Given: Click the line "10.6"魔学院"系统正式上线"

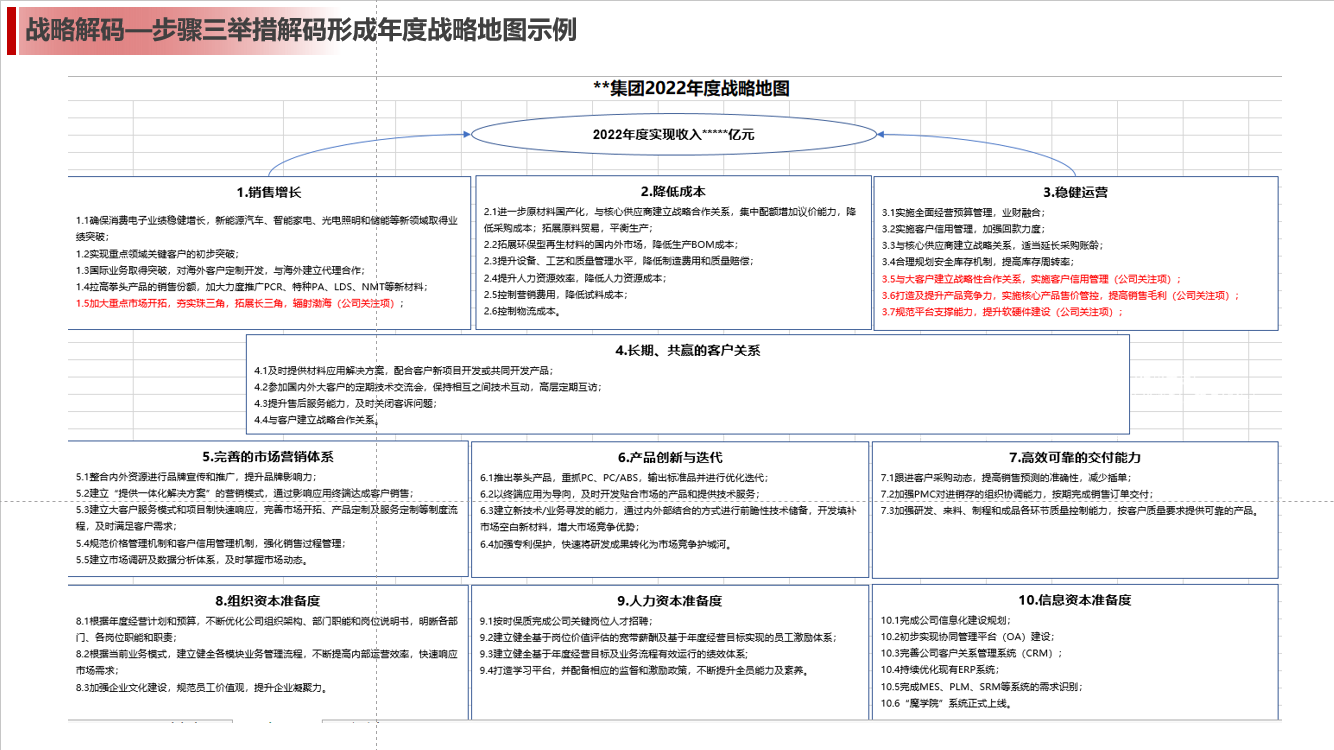Looking at the screenshot, I should coord(948,704).
